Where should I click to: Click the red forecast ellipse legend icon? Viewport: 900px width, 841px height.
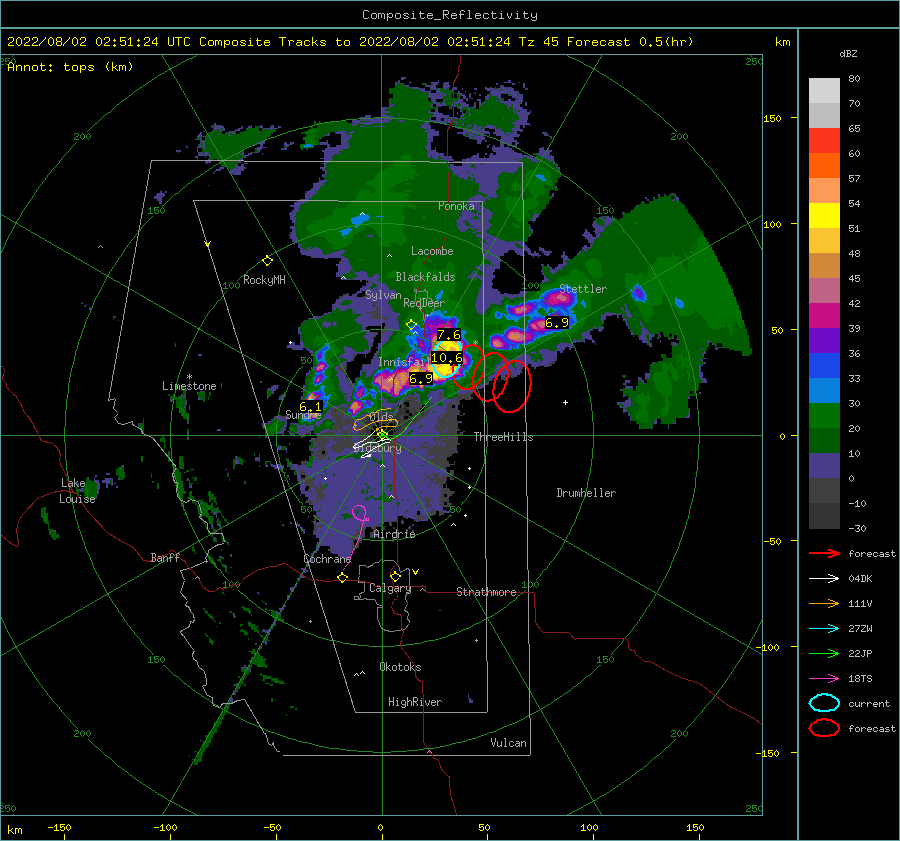[824, 728]
